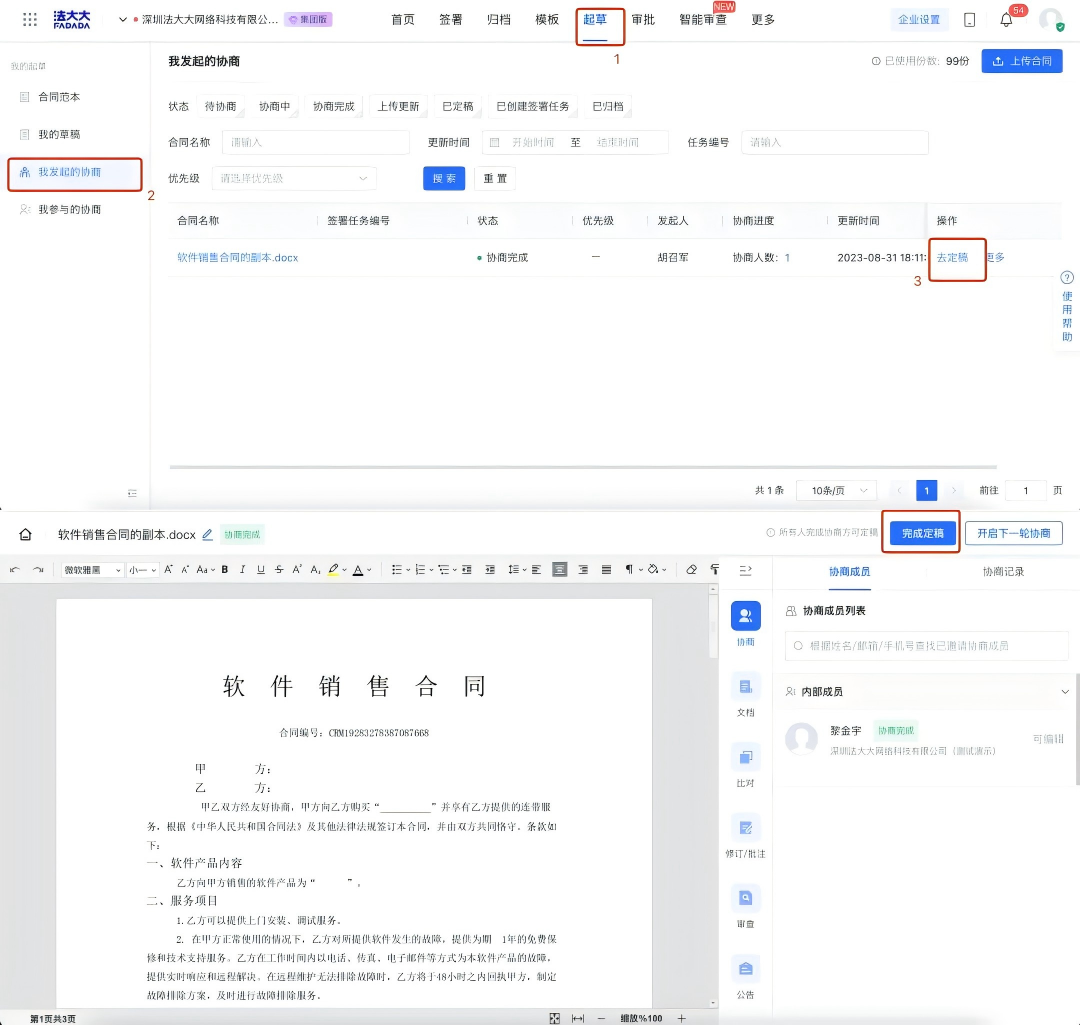Click the eraser clear-formatting icon
Screen dimensions: 1080x1025
click(x=691, y=569)
